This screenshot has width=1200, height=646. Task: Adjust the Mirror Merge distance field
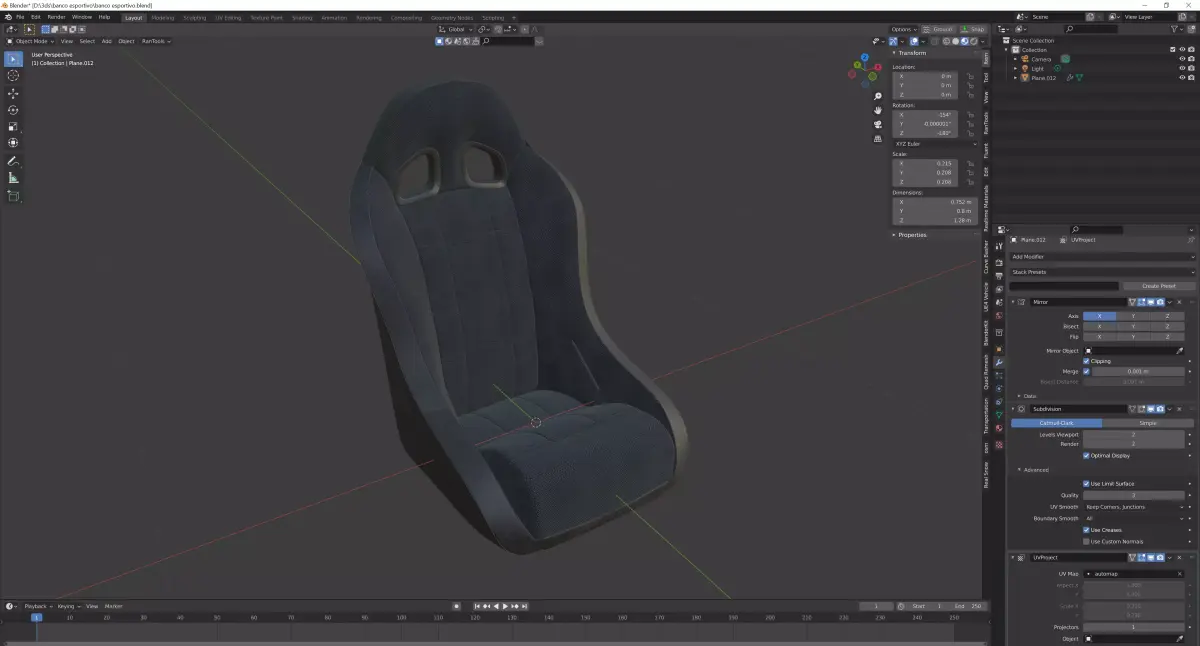tap(1139, 371)
